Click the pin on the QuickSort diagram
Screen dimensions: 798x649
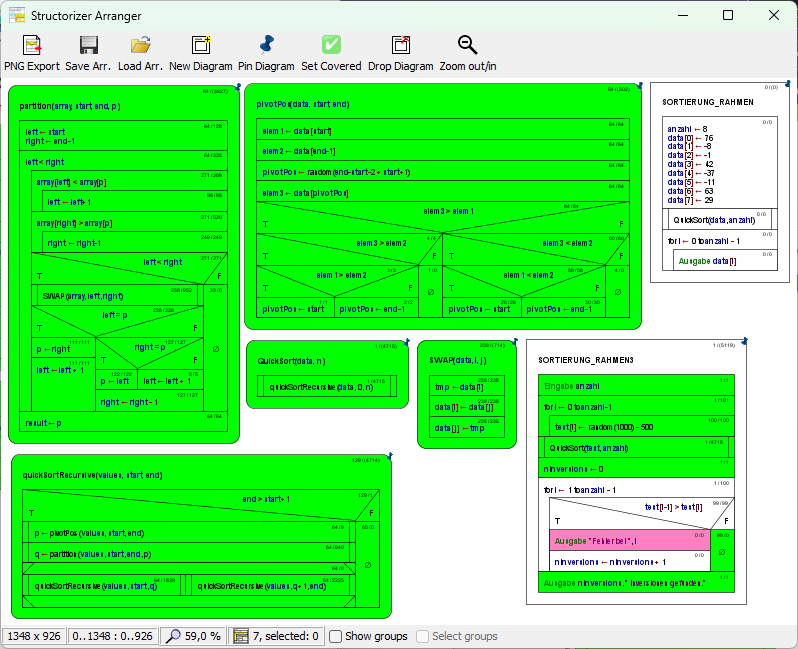407,343
